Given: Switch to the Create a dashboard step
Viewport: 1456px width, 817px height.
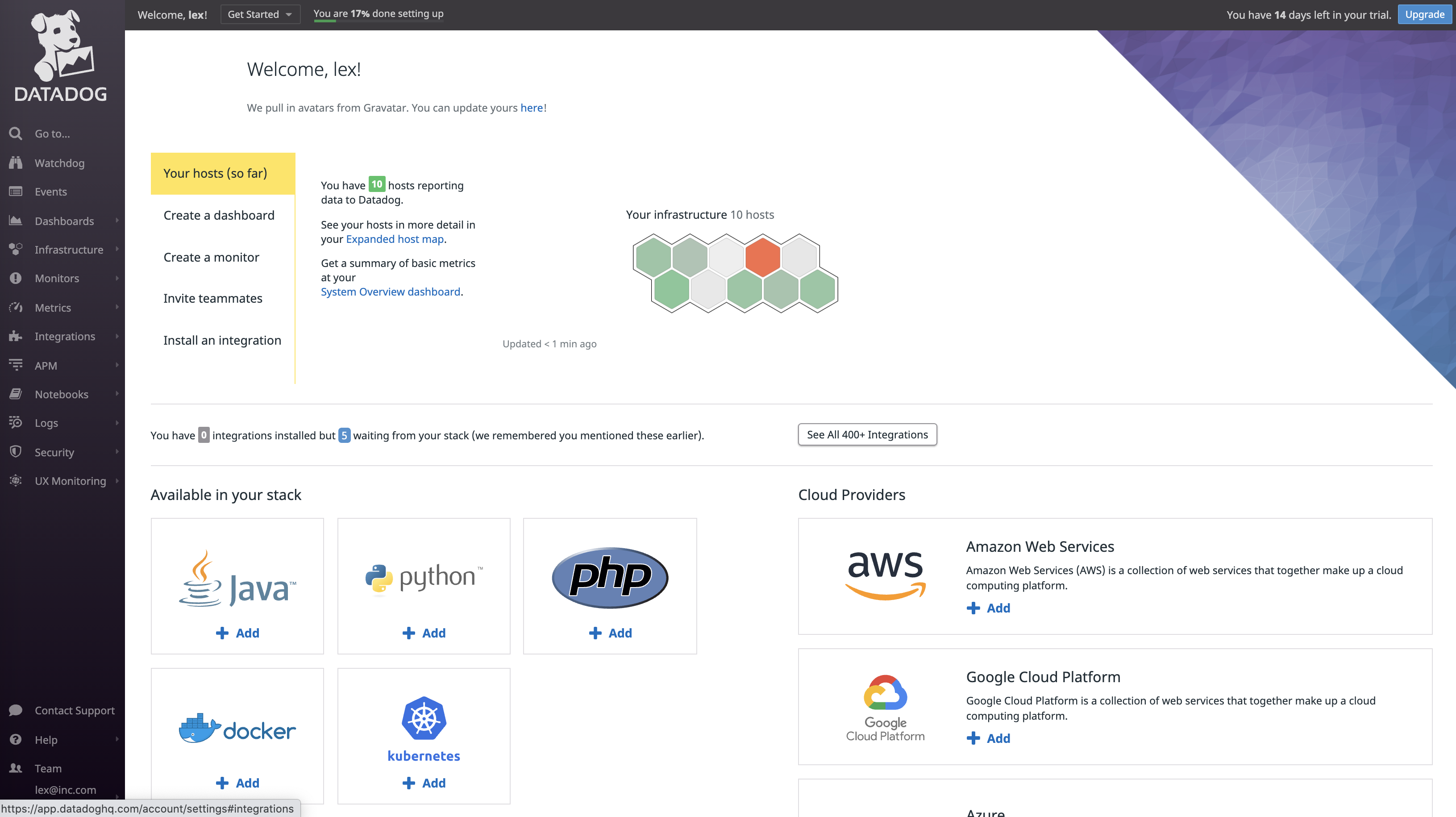Looking at the screenshot, I should point(219,215).
